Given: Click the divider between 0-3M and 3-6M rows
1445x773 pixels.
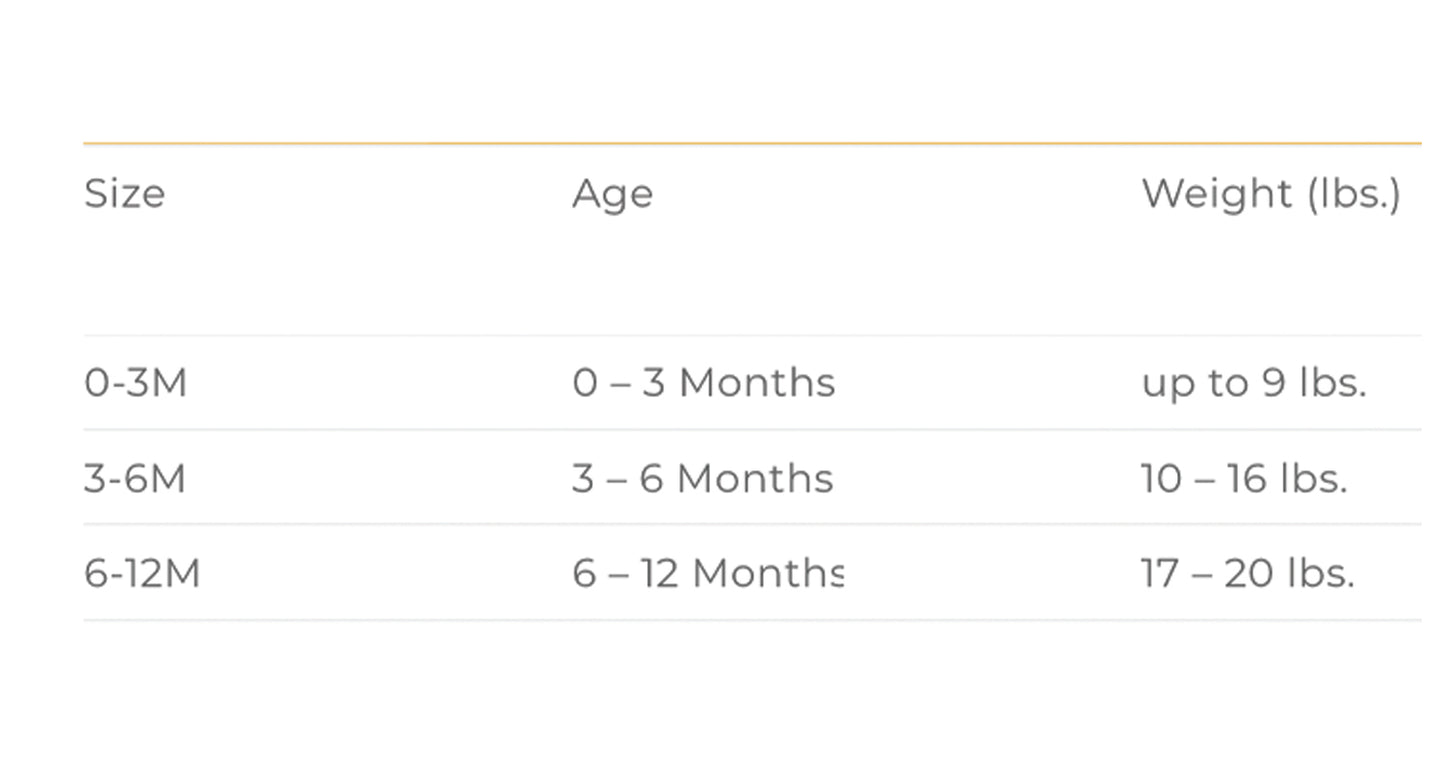Looking at the screenshot, I should (x=752, y=430).
